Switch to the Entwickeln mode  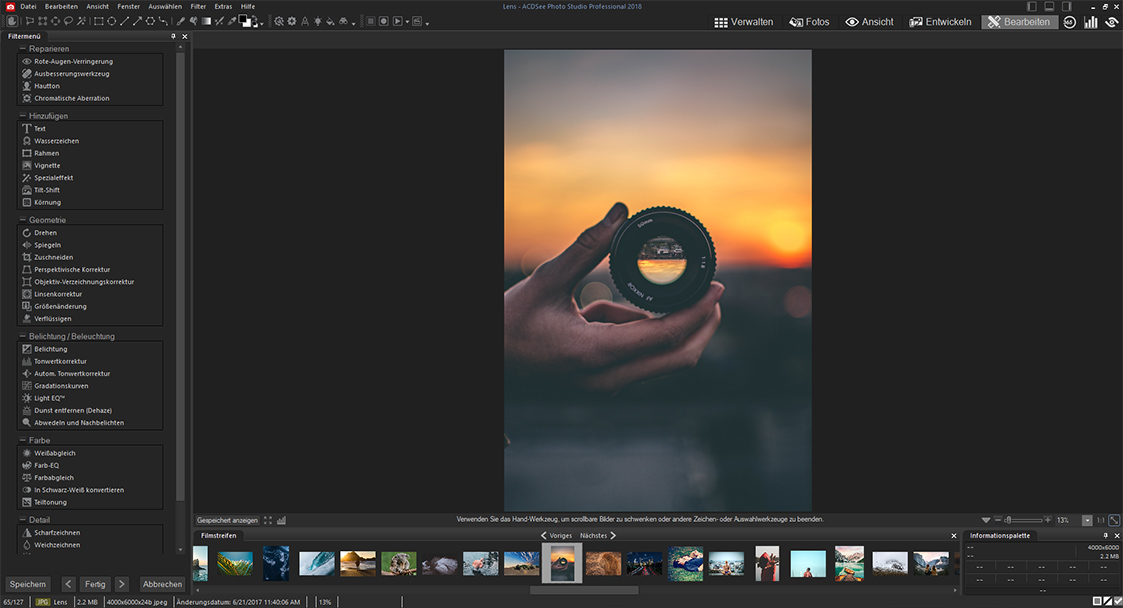point(940,21)
